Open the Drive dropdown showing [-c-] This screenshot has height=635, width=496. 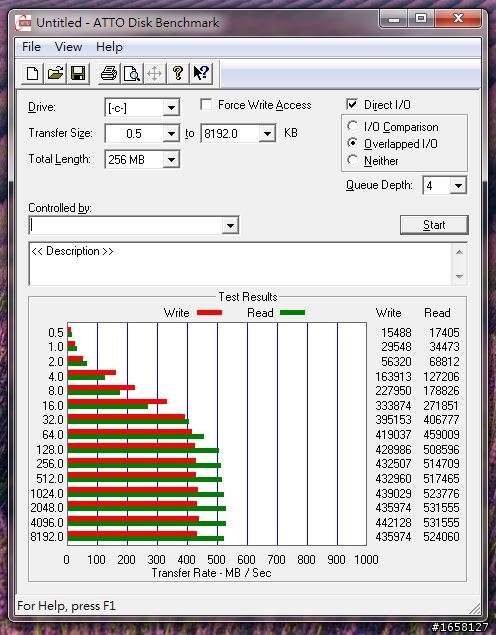[171, 108]
